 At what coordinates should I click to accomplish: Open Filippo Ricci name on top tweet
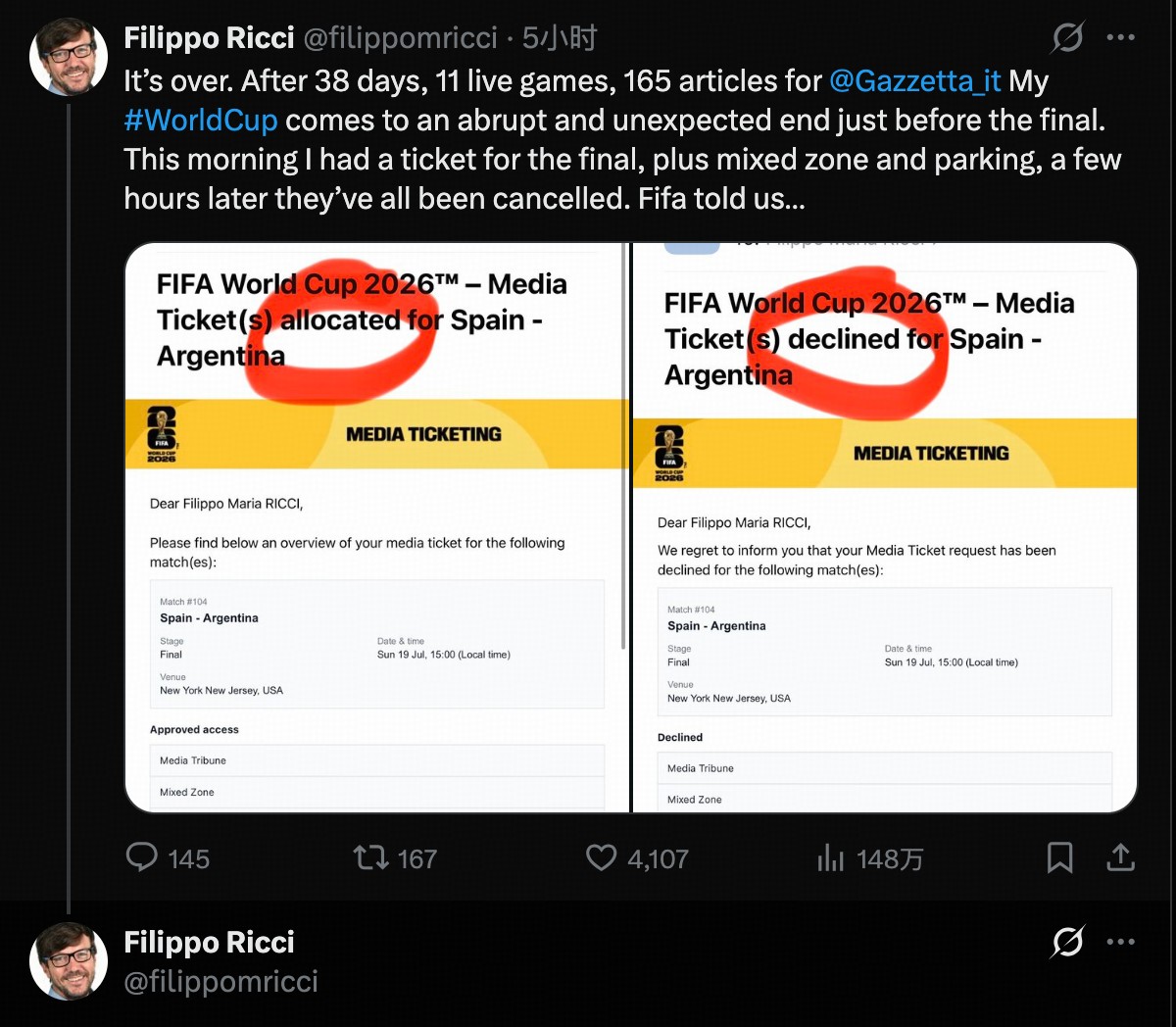pyautogui.click(x=209, y=38)
